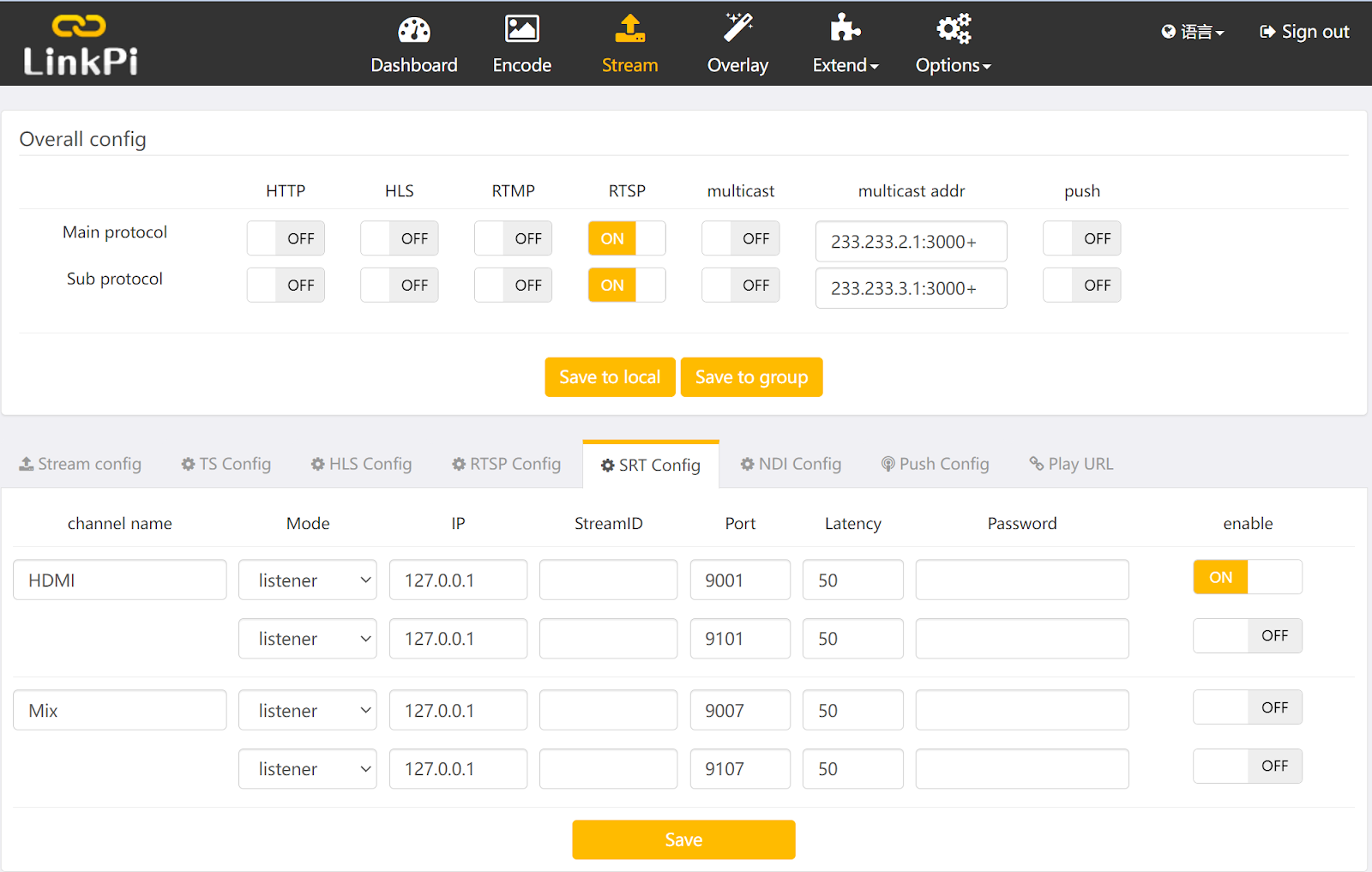Open Mix channel Mode dropdown
1372x872 pixels.
(x=308, y=711)
